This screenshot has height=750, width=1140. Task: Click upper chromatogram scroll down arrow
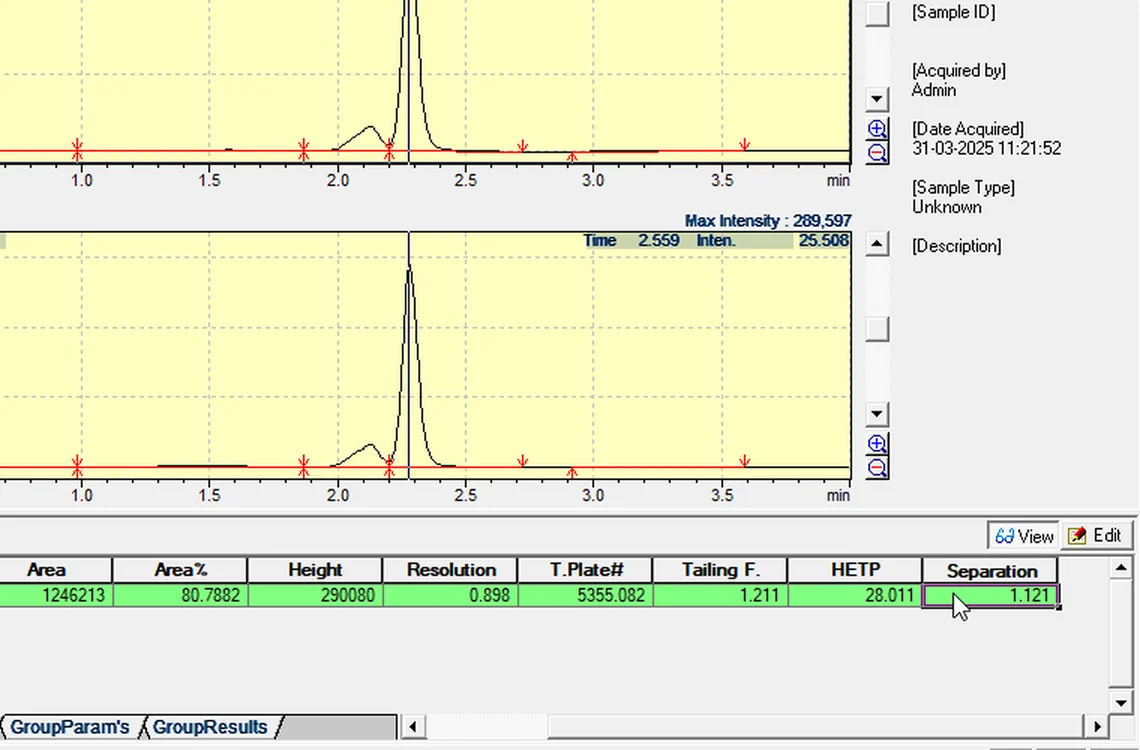(877, 99)
